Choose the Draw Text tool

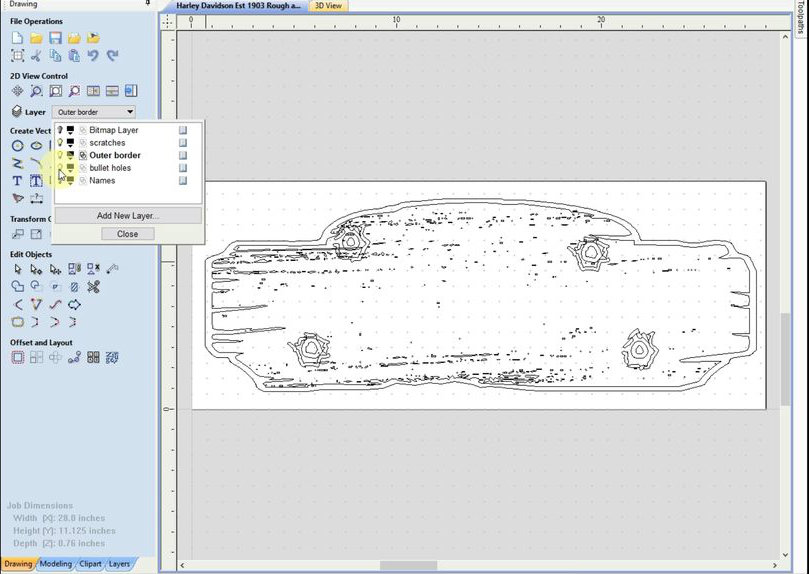tap(17, 181)
